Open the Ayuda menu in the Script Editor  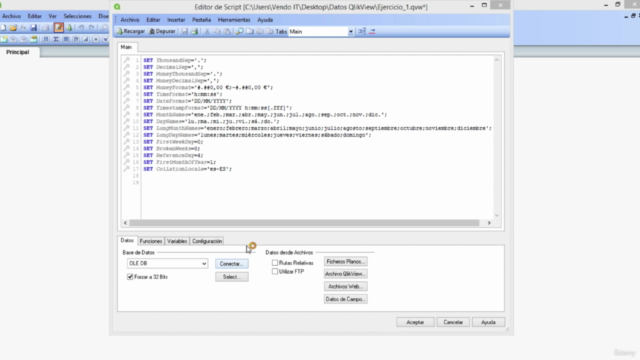[265, 20]
